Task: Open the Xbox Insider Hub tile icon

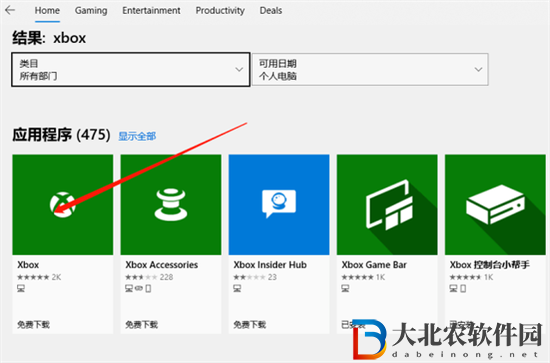Action: (x=279, y=204)
